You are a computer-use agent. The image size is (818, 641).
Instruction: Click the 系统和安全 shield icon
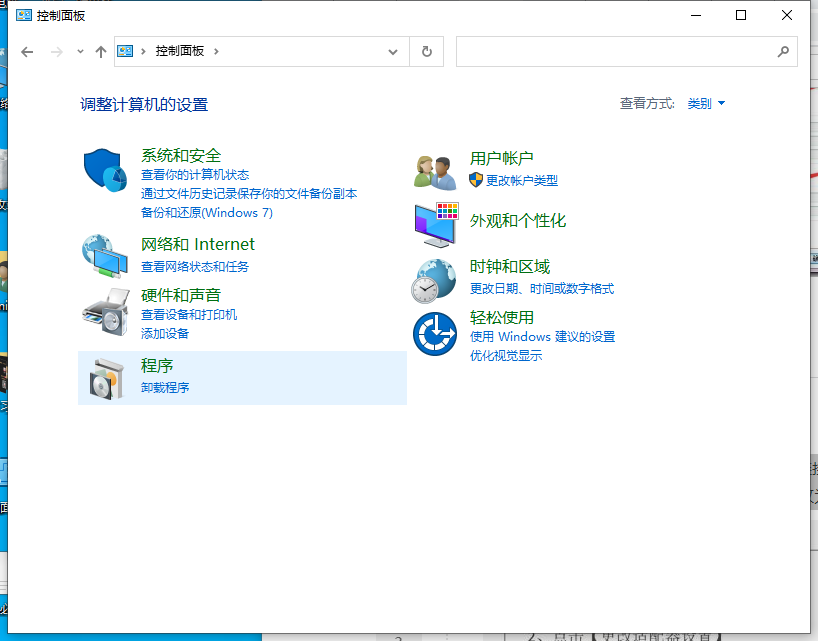click(104, 171)
